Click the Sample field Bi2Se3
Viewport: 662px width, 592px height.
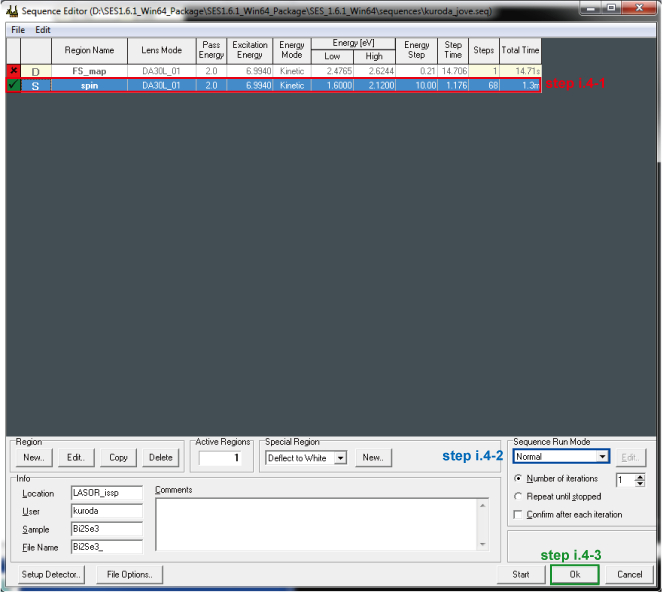click(x=107, y=529)
